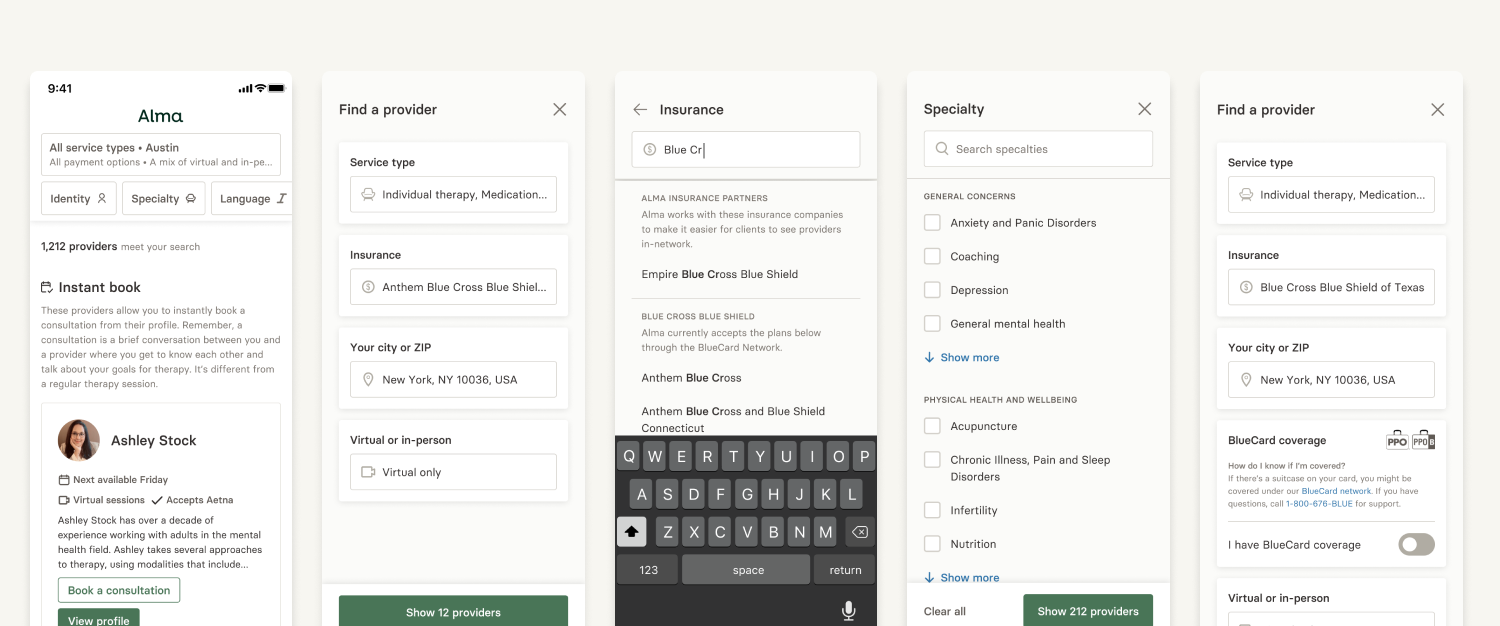The width and height of the screenshot is (1500, 626).
Task: Click the Book a consultation button
Action: pyautogui.click(x=119, y=590)
